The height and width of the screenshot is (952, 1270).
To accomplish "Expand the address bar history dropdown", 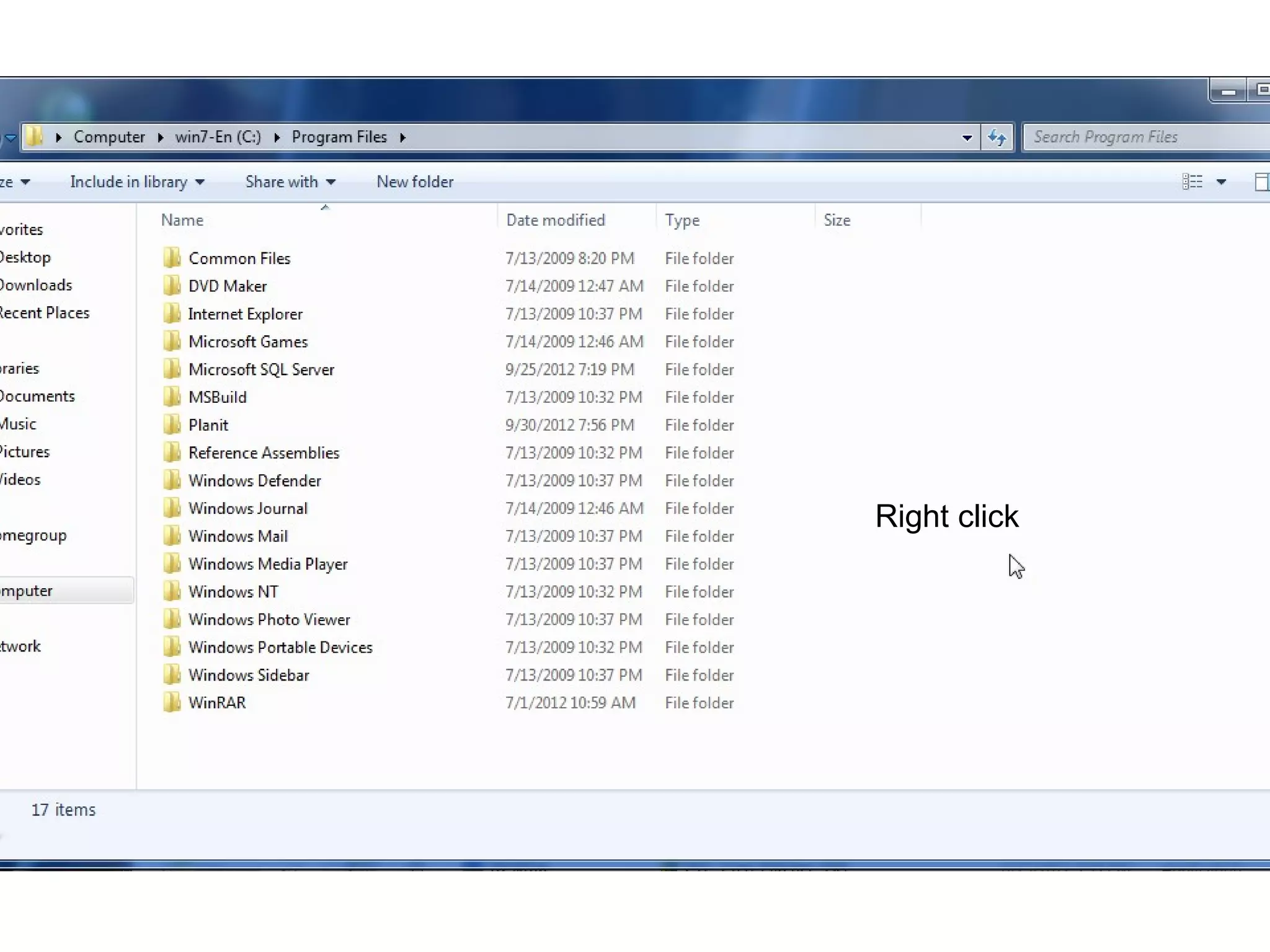I will point(967,138).
